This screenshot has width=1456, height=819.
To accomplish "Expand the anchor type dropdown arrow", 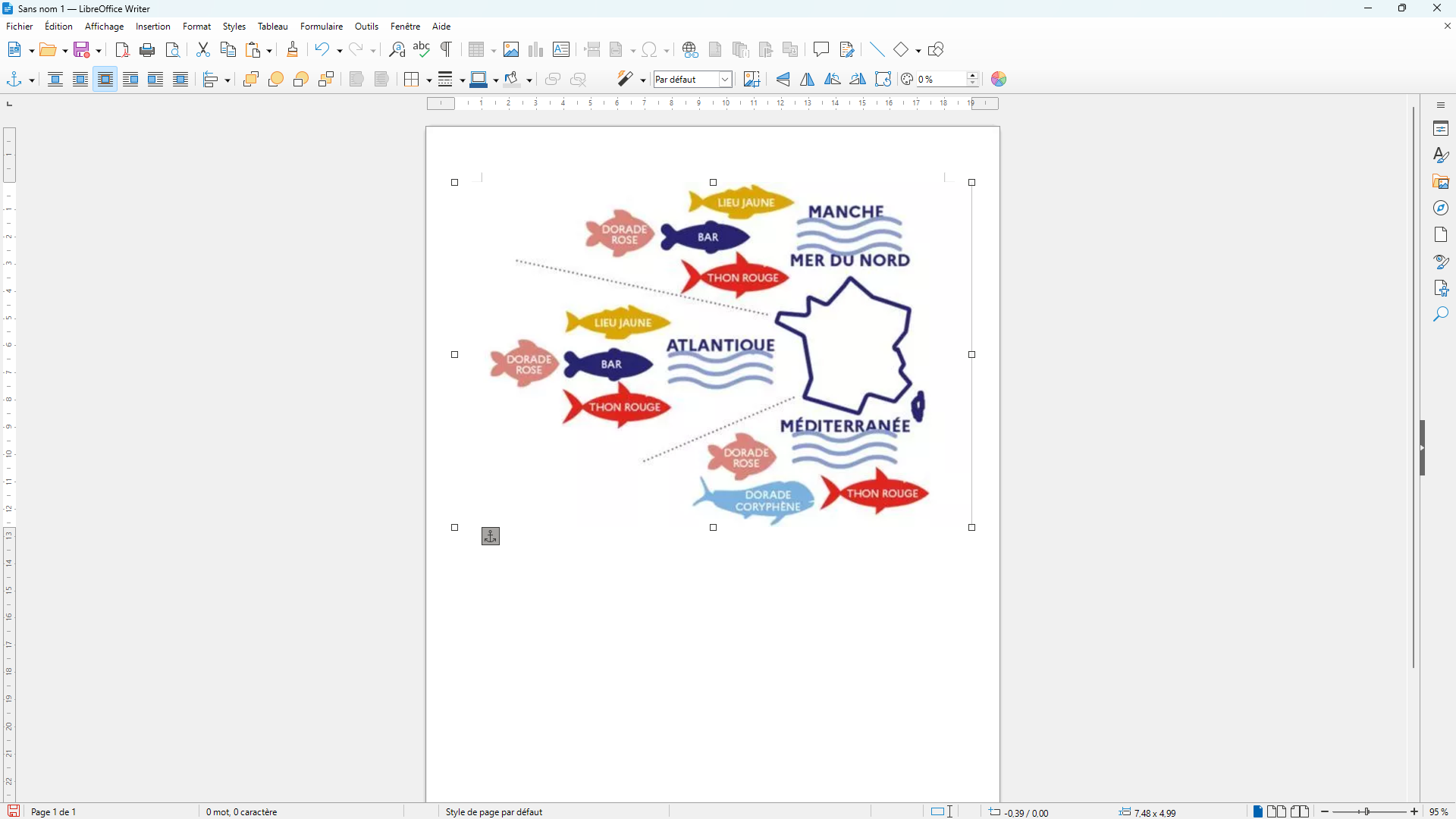I will click(x=32, y=80).
